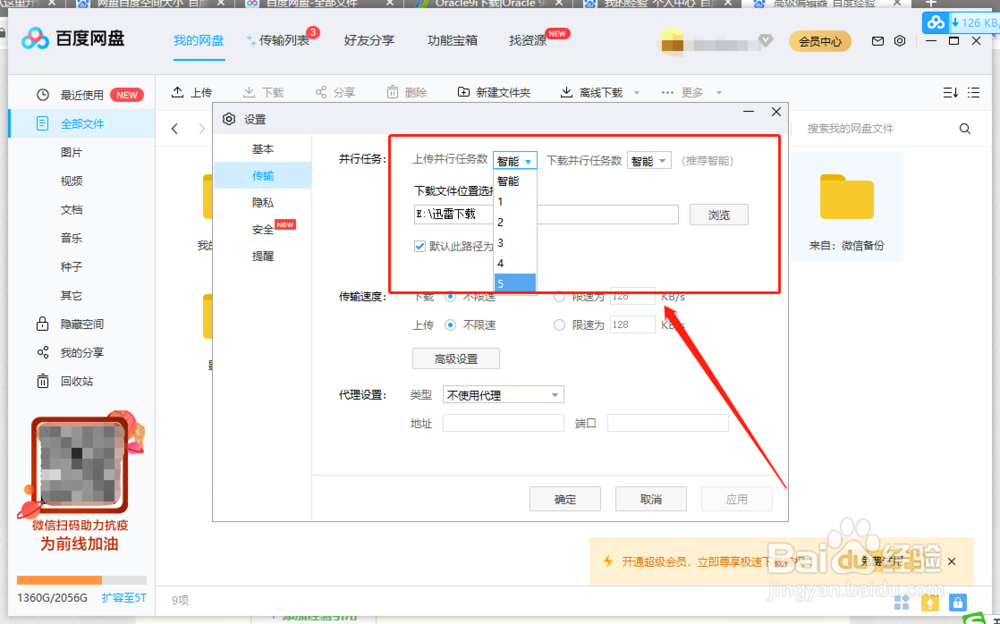Click the floating cloud speed widget
This screenshot has width=1000, height=624.
click(x=960, y=22)
